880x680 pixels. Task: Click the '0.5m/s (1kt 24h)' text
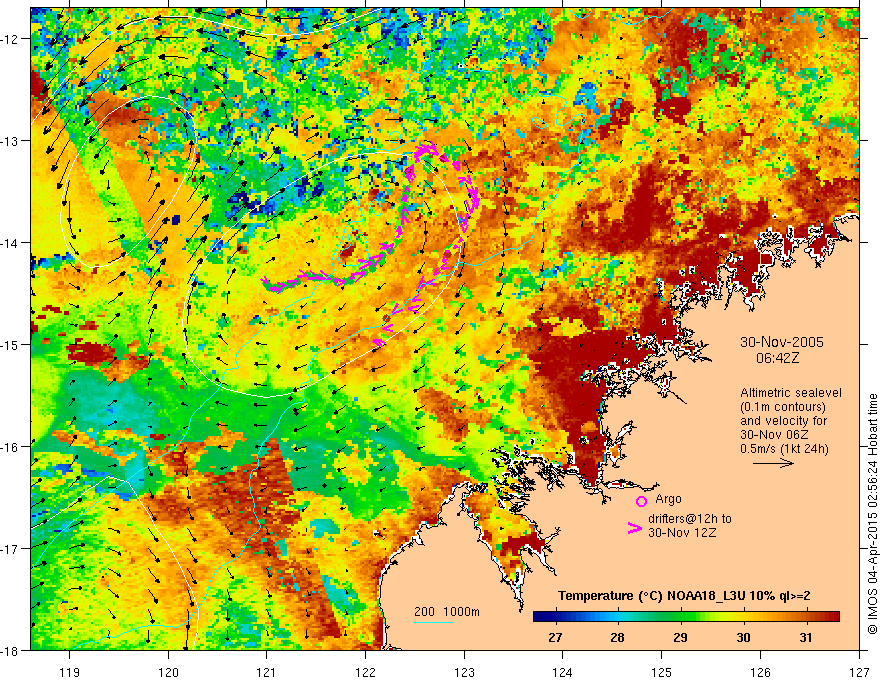tap(784, 449)
